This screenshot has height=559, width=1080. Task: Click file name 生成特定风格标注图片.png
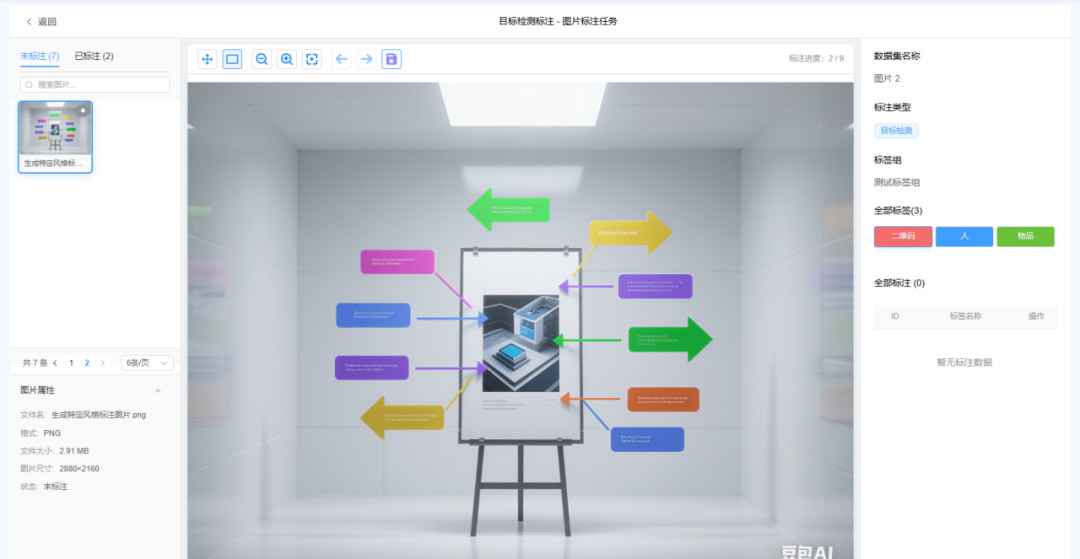(x=98, y=415)
